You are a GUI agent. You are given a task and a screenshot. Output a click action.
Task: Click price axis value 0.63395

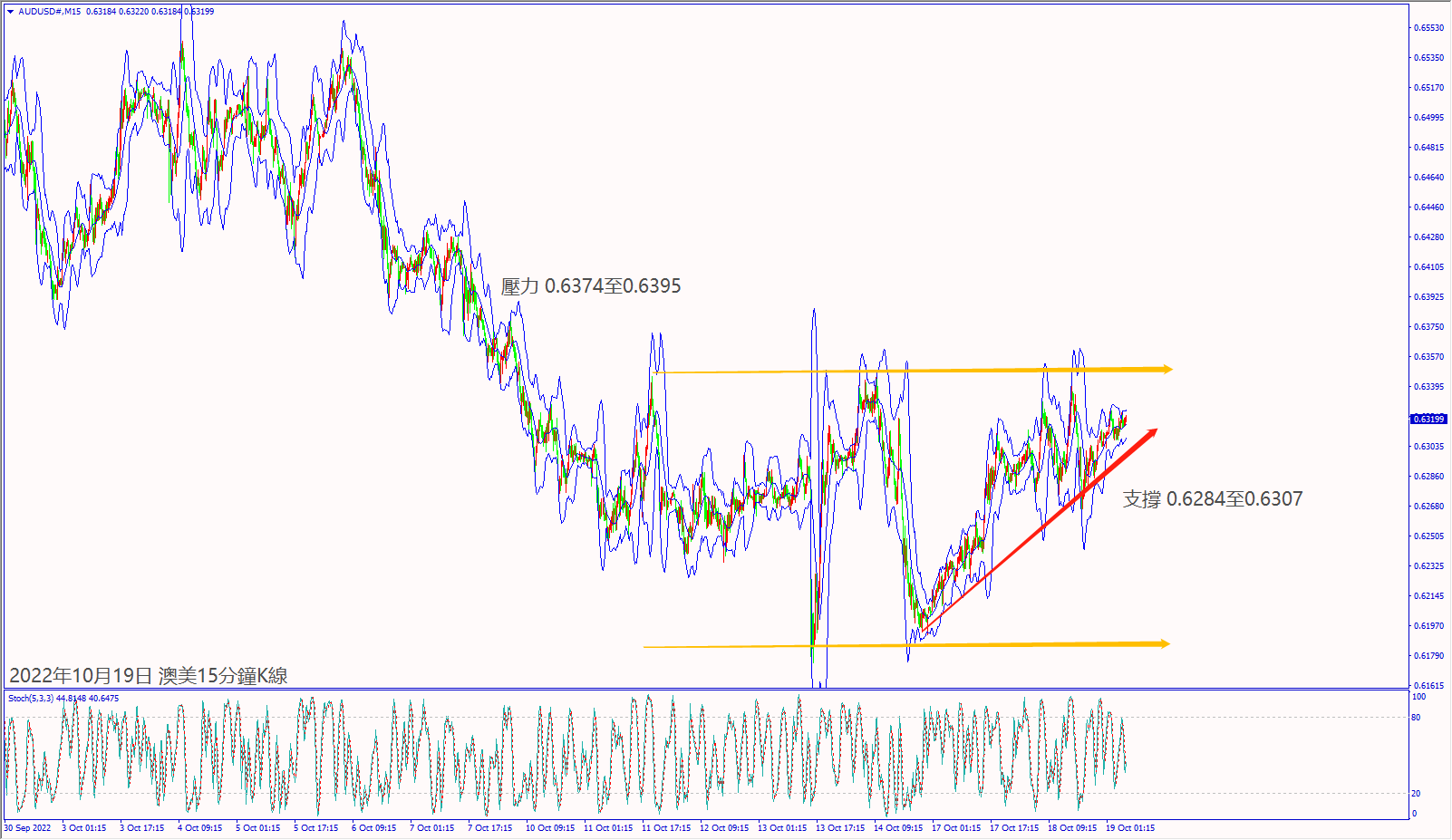[x=1429, y=387]
